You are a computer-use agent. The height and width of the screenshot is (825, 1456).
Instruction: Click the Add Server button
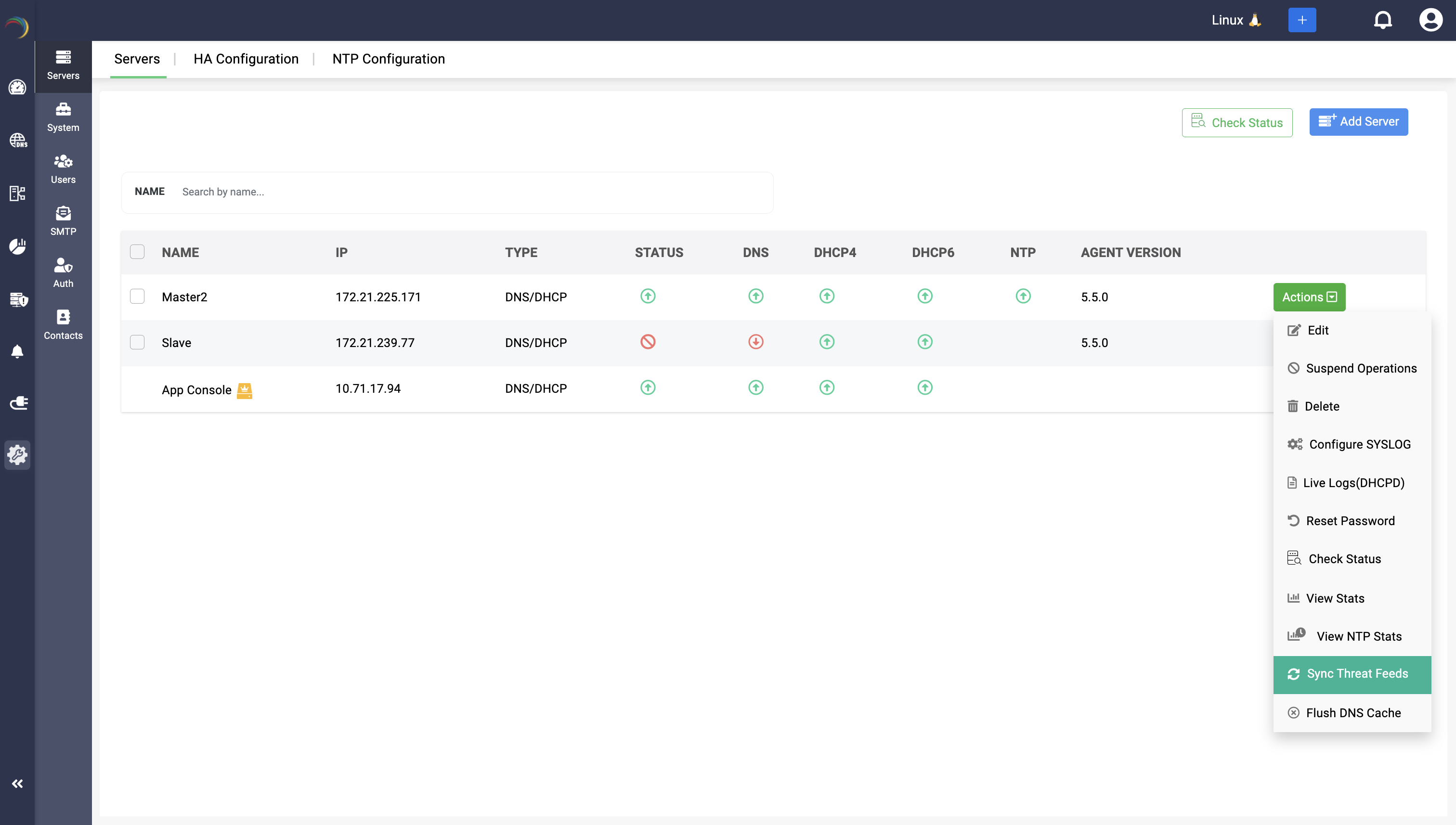click(1358, 122)
